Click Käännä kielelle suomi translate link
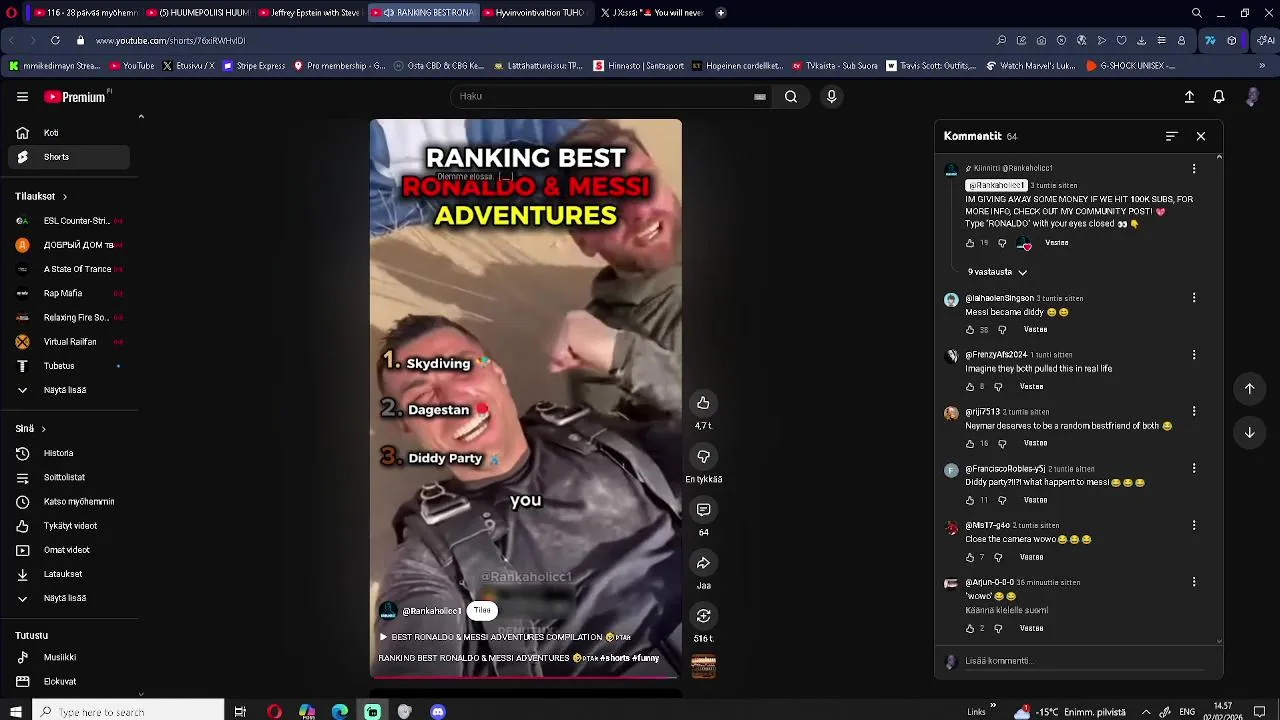The height and width of the screenshot is (720, 1280). click(1006, 610)
